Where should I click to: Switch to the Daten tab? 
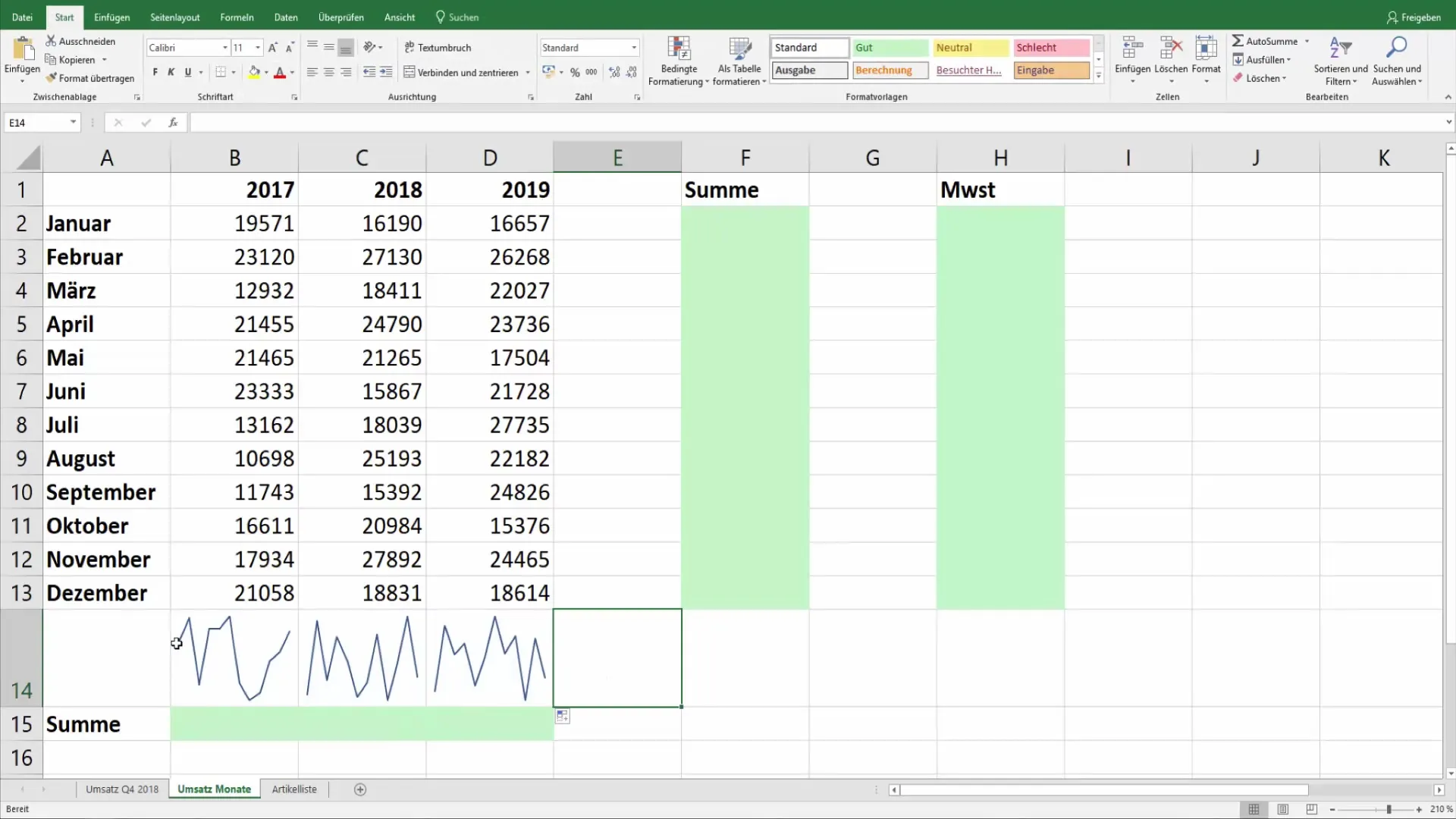[286, 17]
